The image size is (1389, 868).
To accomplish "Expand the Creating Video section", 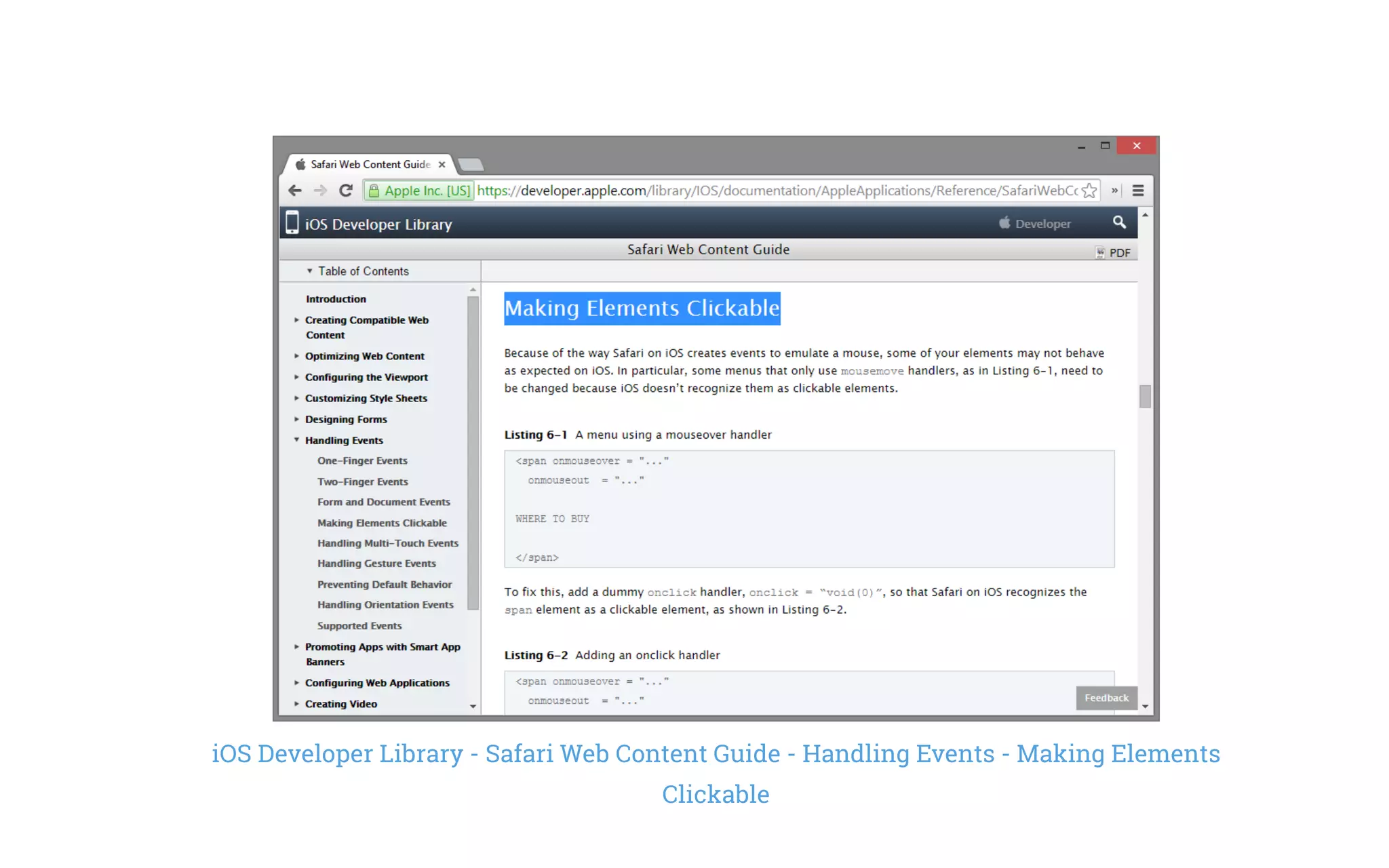I will click(296, 703).
